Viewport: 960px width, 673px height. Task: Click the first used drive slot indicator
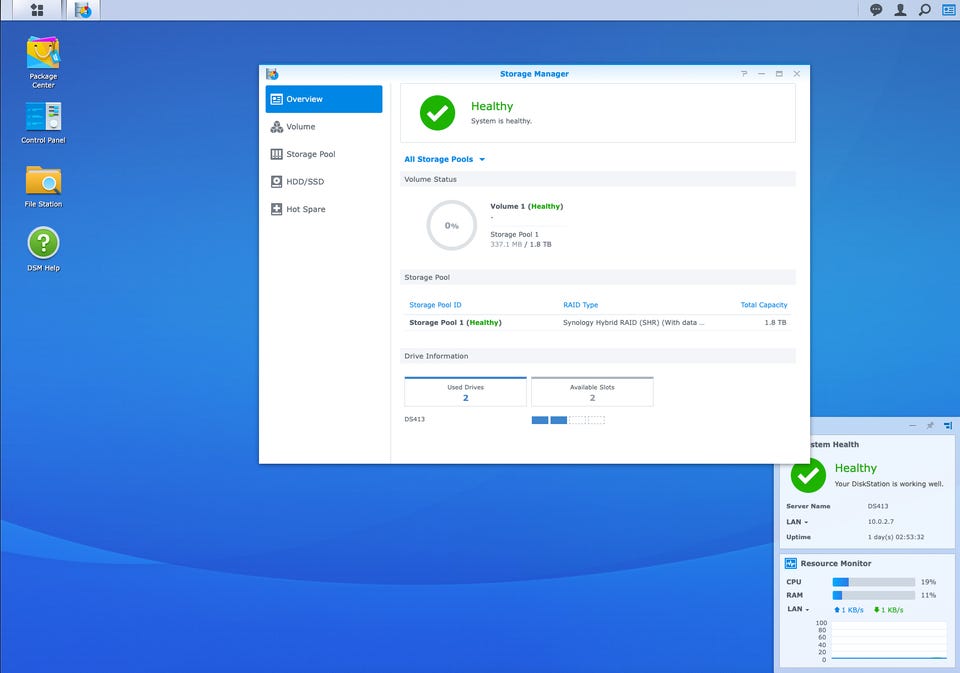tap(540, 420)
